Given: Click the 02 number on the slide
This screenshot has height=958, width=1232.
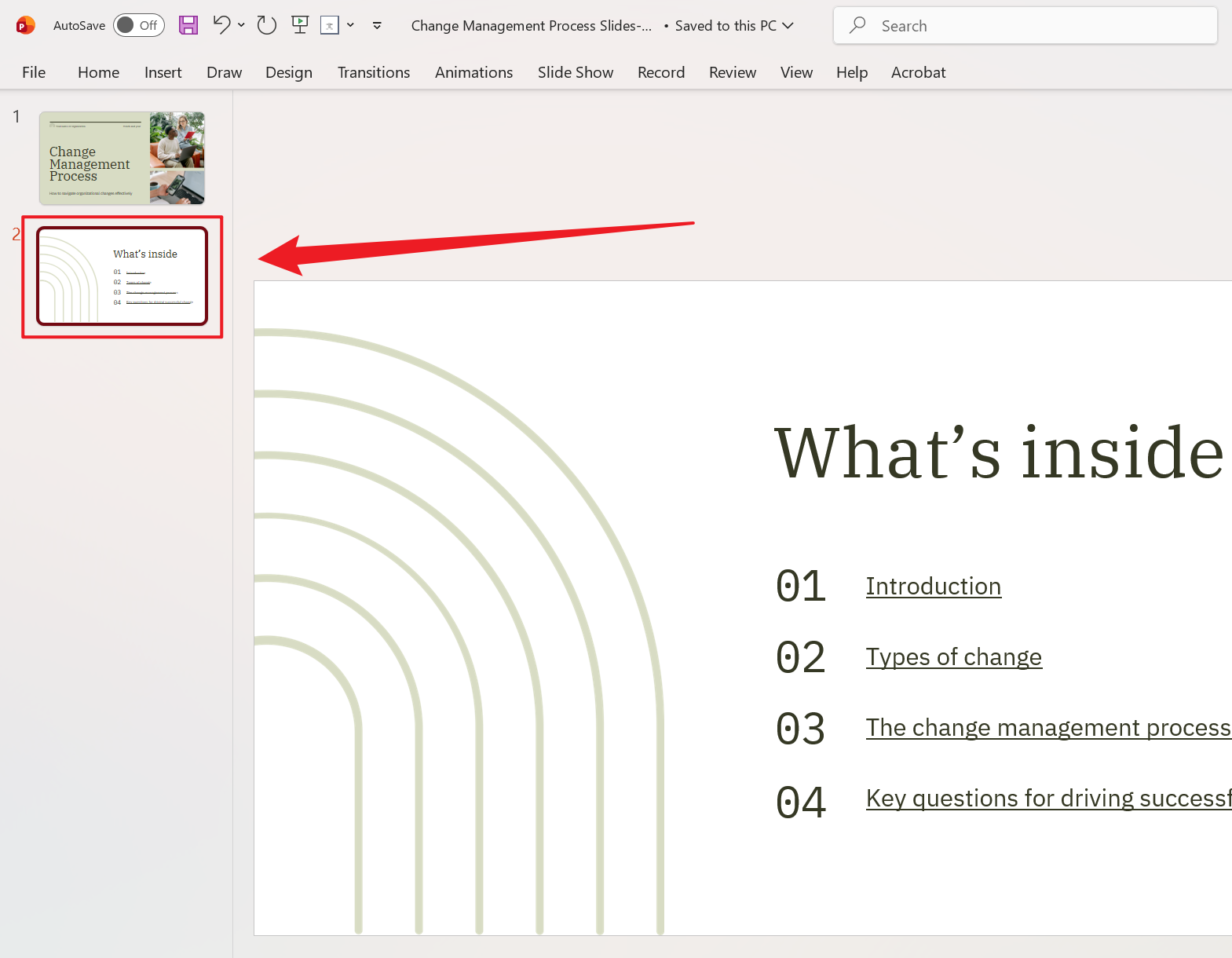Looking at the screenshot, I should [x=801, y=657].
